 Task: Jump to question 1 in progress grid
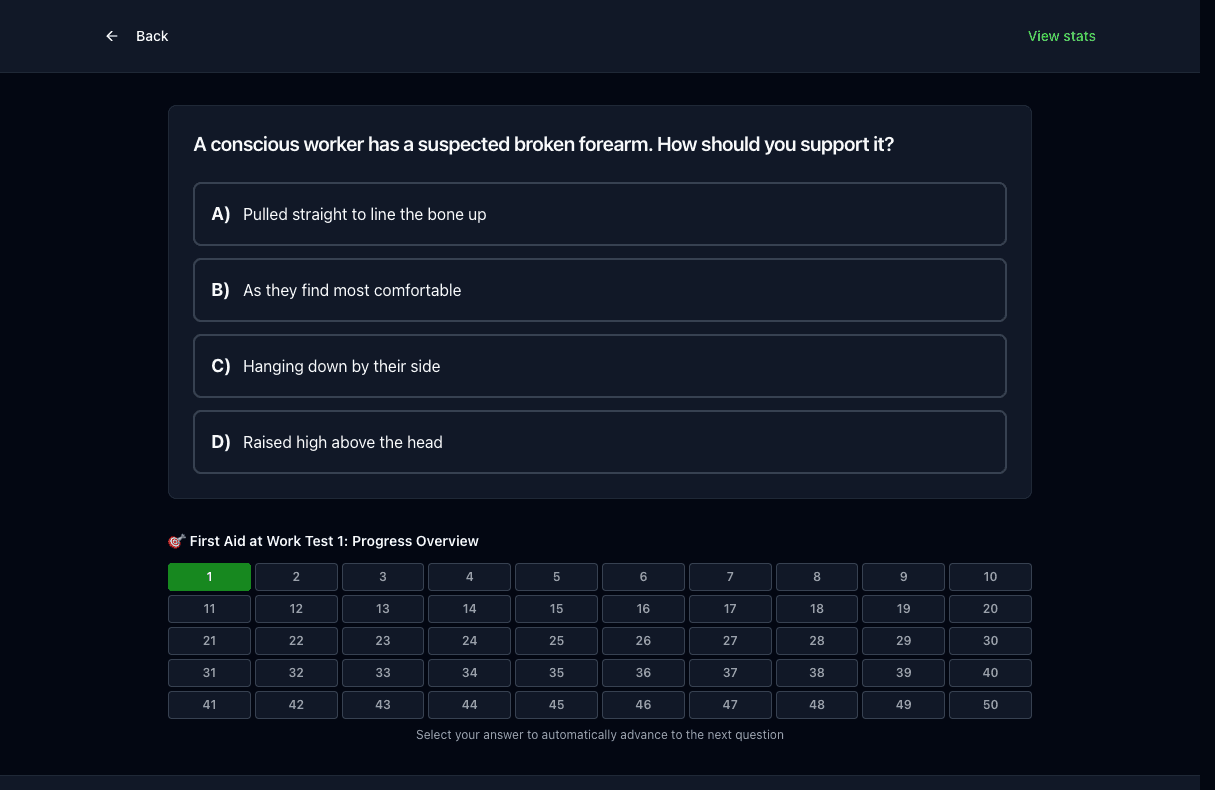[209, 577]
